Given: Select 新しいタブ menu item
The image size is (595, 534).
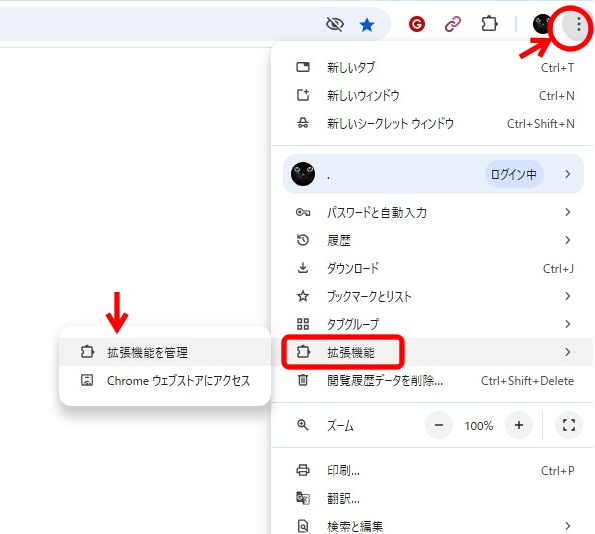Looking at the screenshot, I should click(432, 68).
